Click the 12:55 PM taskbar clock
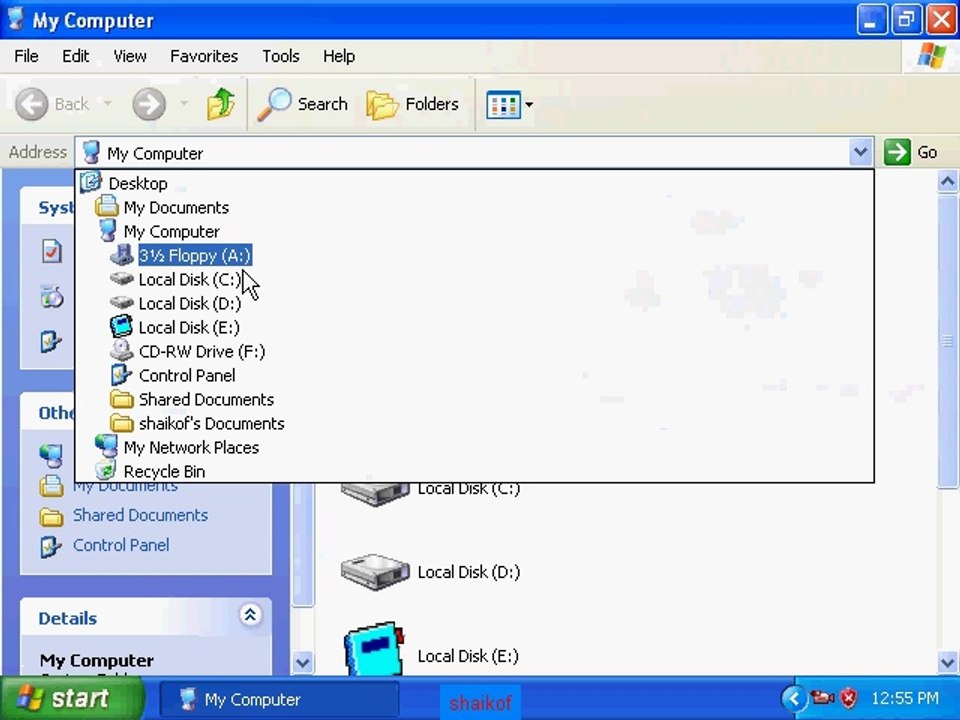This screenshot has width=960, height=720. pyautogui.click(x=904, y=699)
